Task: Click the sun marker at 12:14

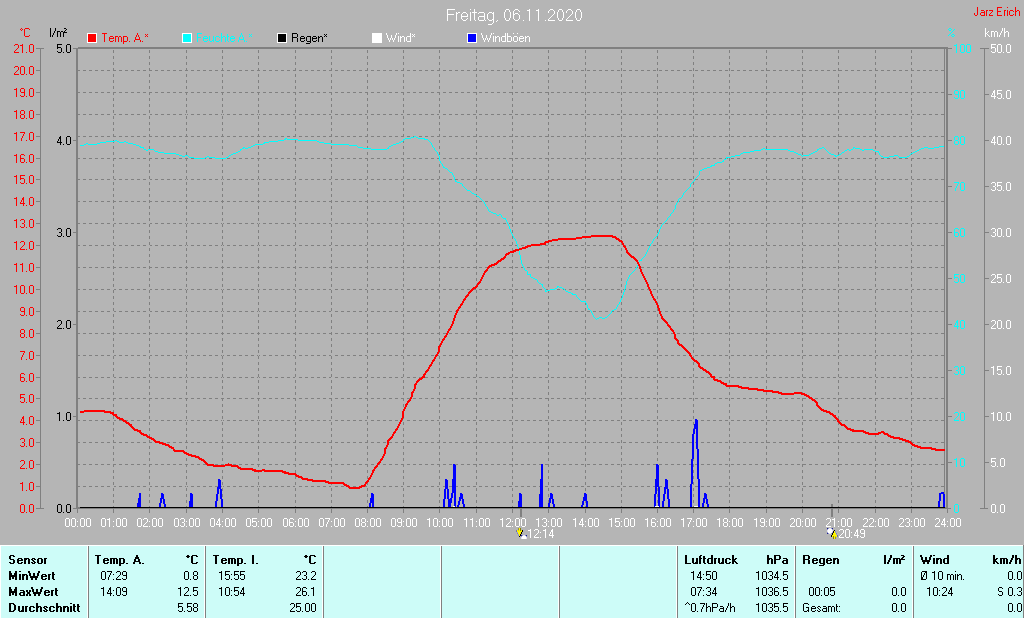Action: (521, 533)
